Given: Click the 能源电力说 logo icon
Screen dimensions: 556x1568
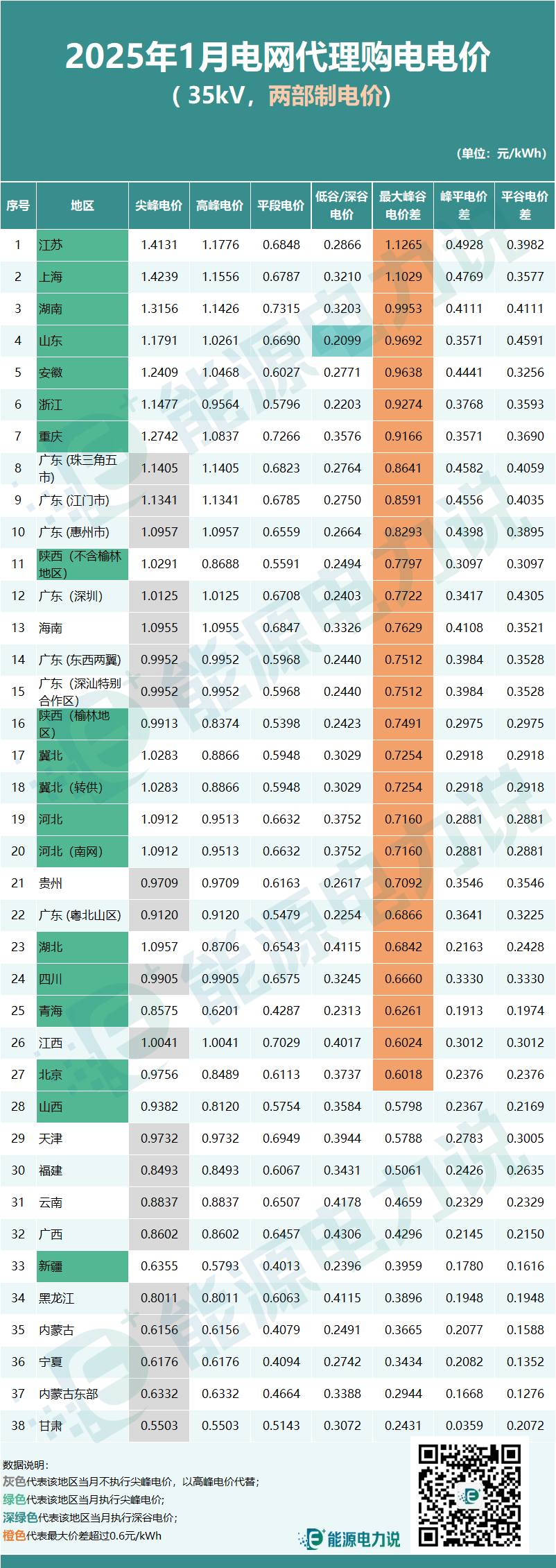Looking at the screenshot, I should coord(313,1539).
